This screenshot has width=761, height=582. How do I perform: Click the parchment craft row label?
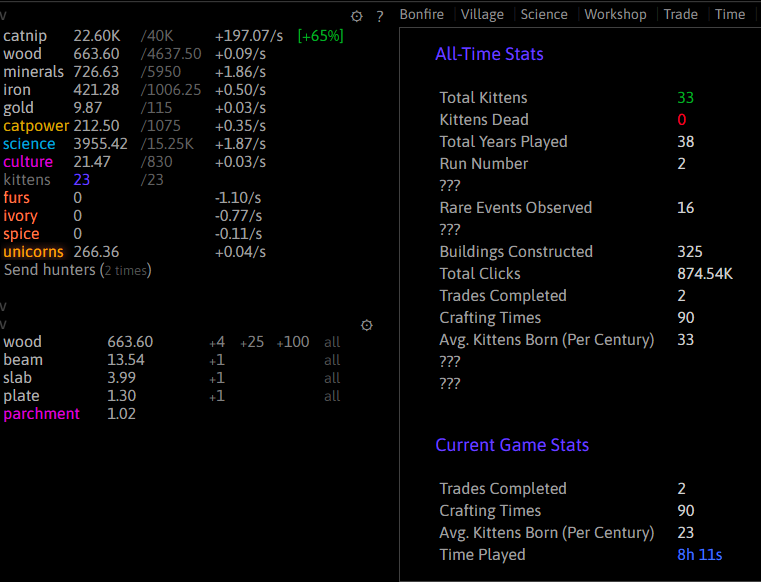pos(41,414)
